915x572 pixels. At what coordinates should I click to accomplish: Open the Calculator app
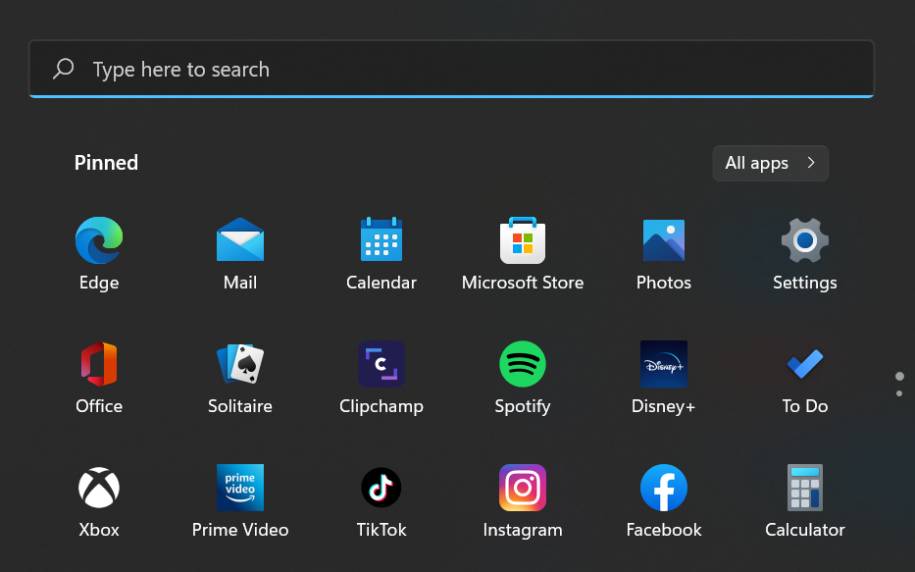click(805, 487)
